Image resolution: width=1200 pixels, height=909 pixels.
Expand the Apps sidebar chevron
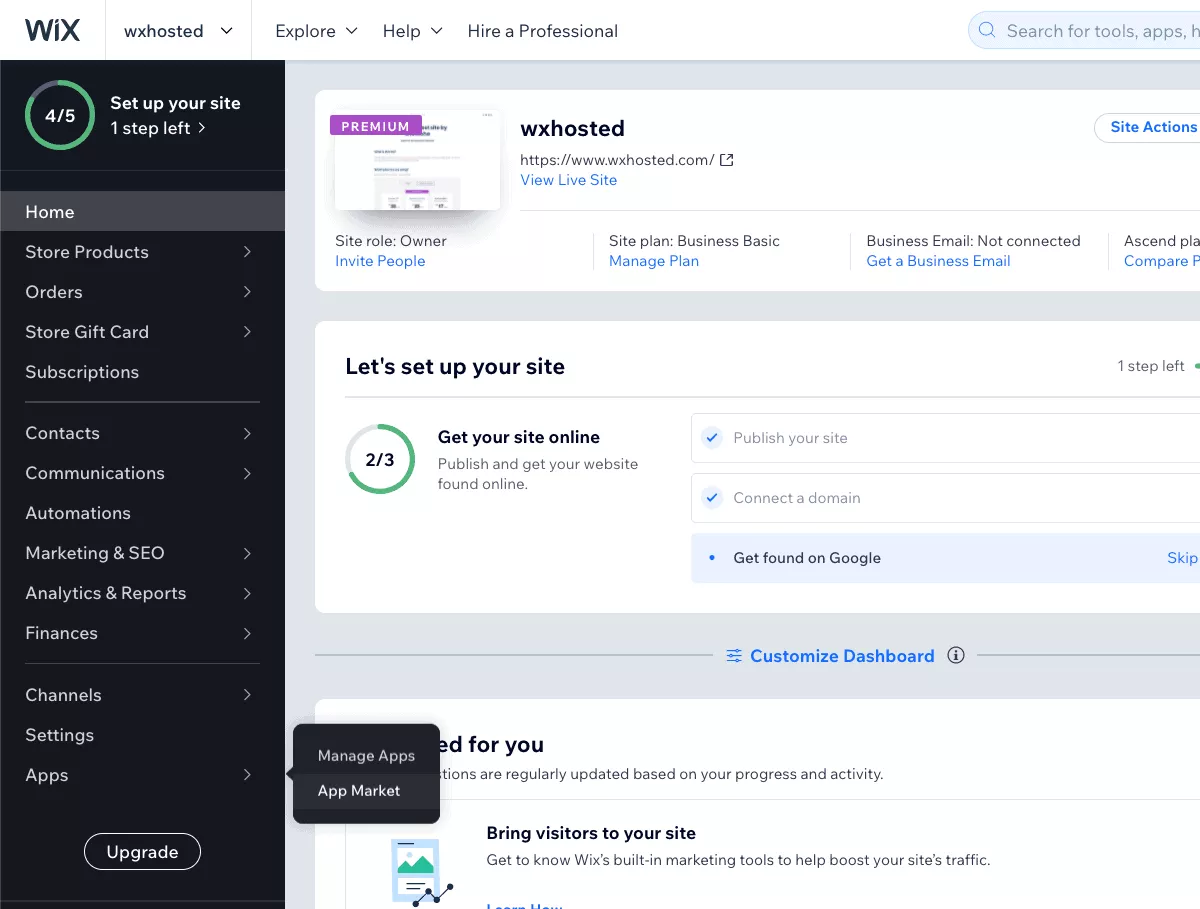(247, 775)
